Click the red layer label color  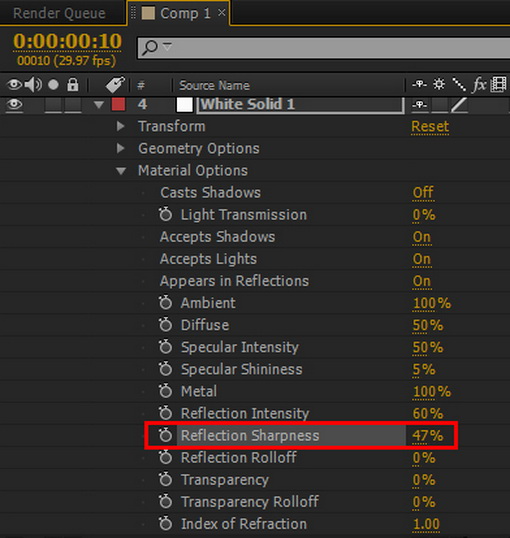118,104
